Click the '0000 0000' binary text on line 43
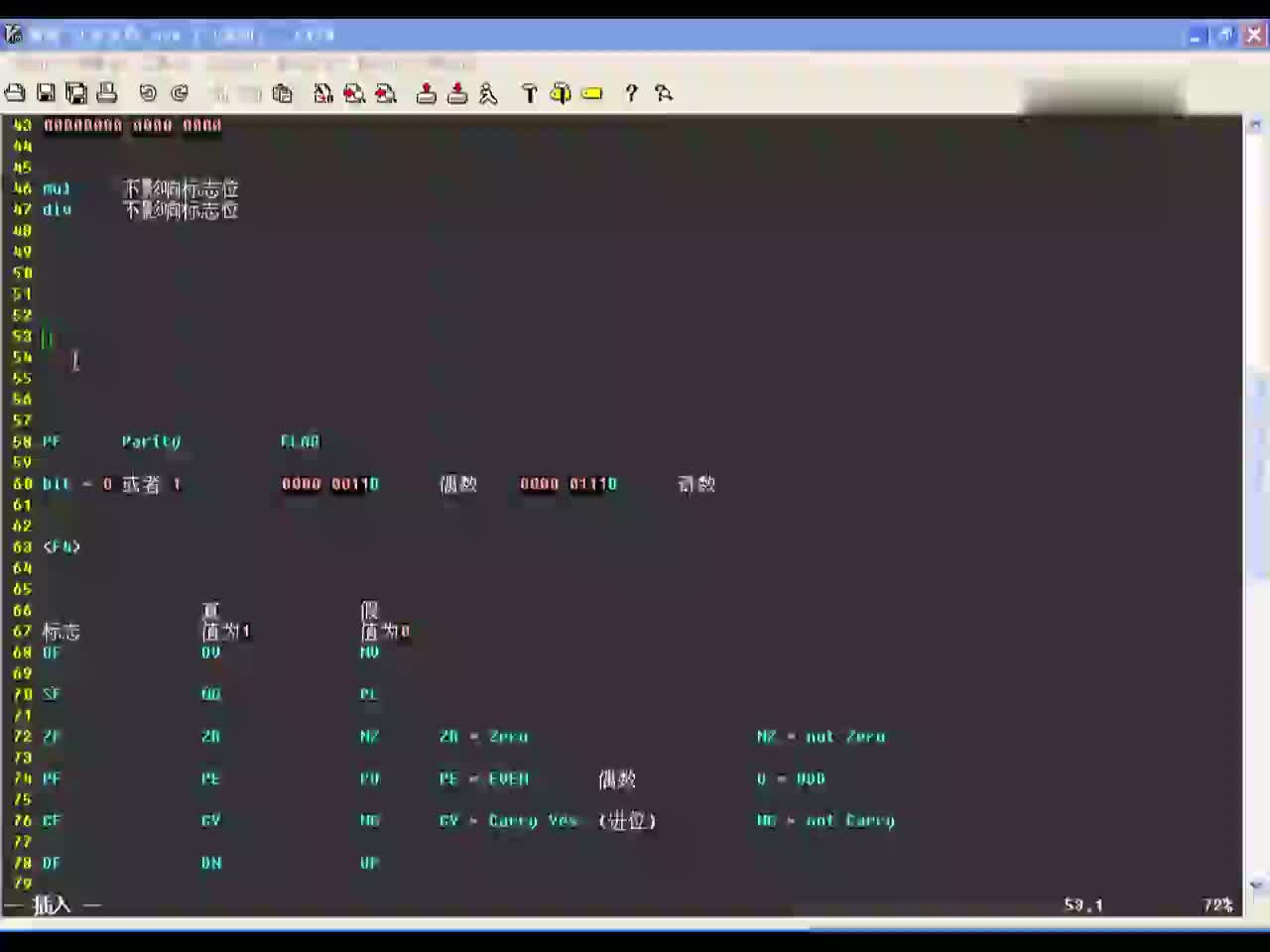The height and width of the screenshot is (952, 1270). [x=177, y=125]
